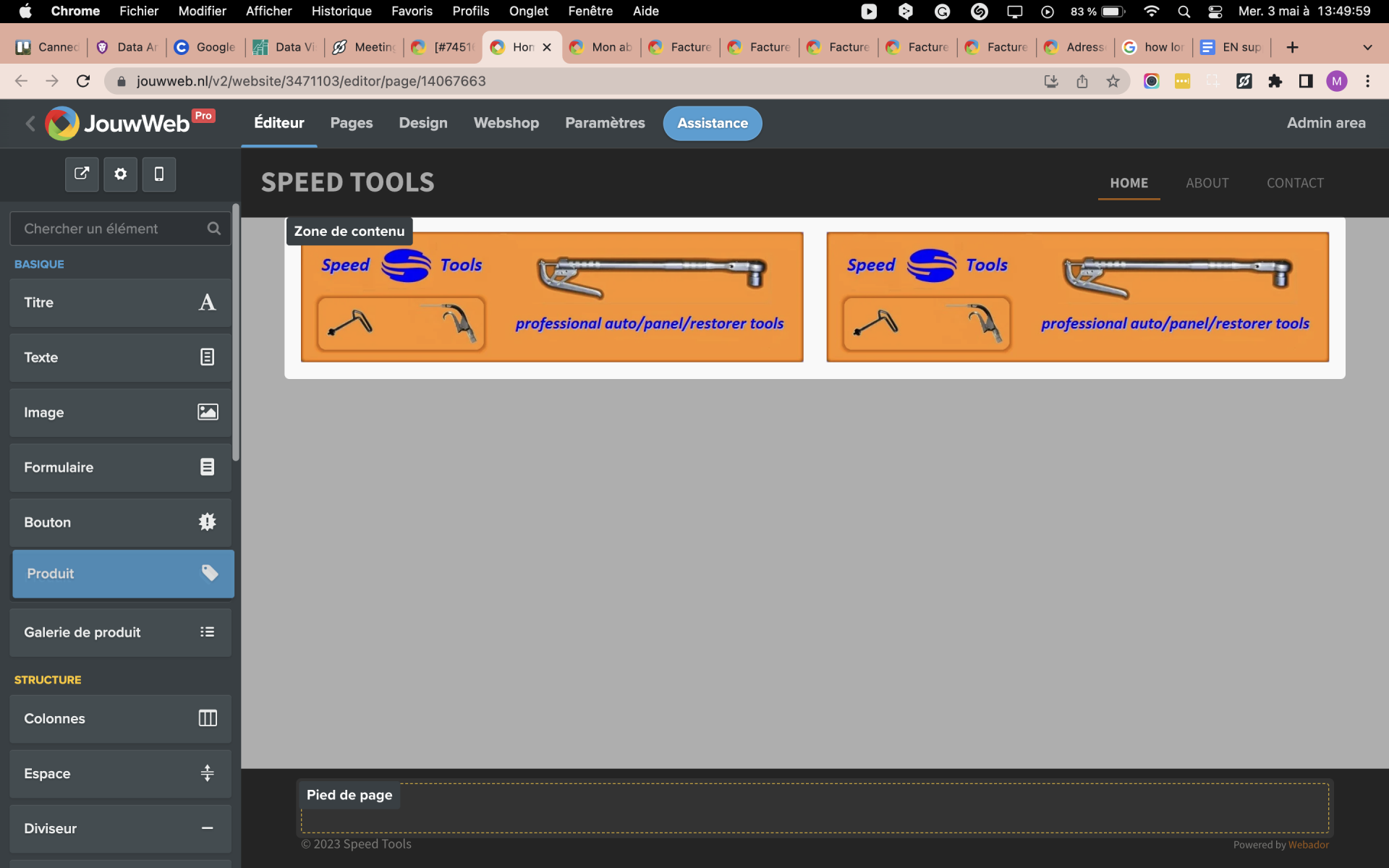Select the Image element

tap(120, 412)
